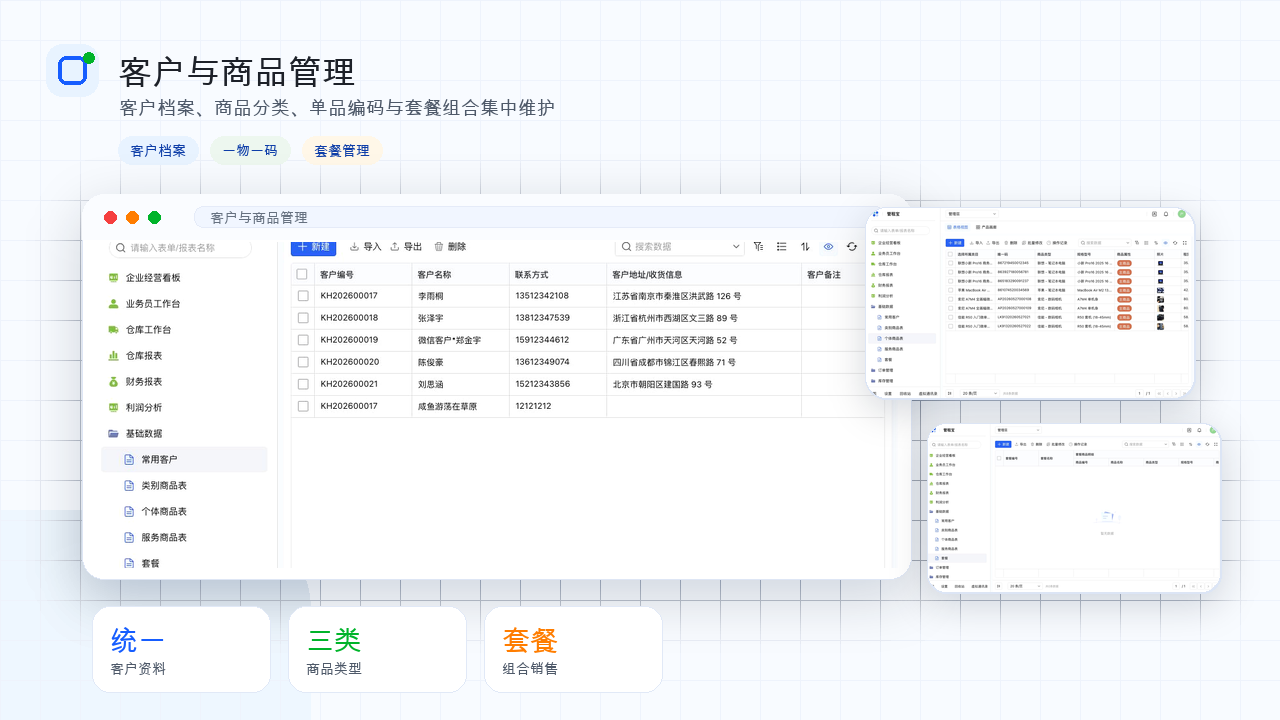
Task: Click the blue 新建 button in the upper right window
Action: pyautogui.click(x=955, y=243)
